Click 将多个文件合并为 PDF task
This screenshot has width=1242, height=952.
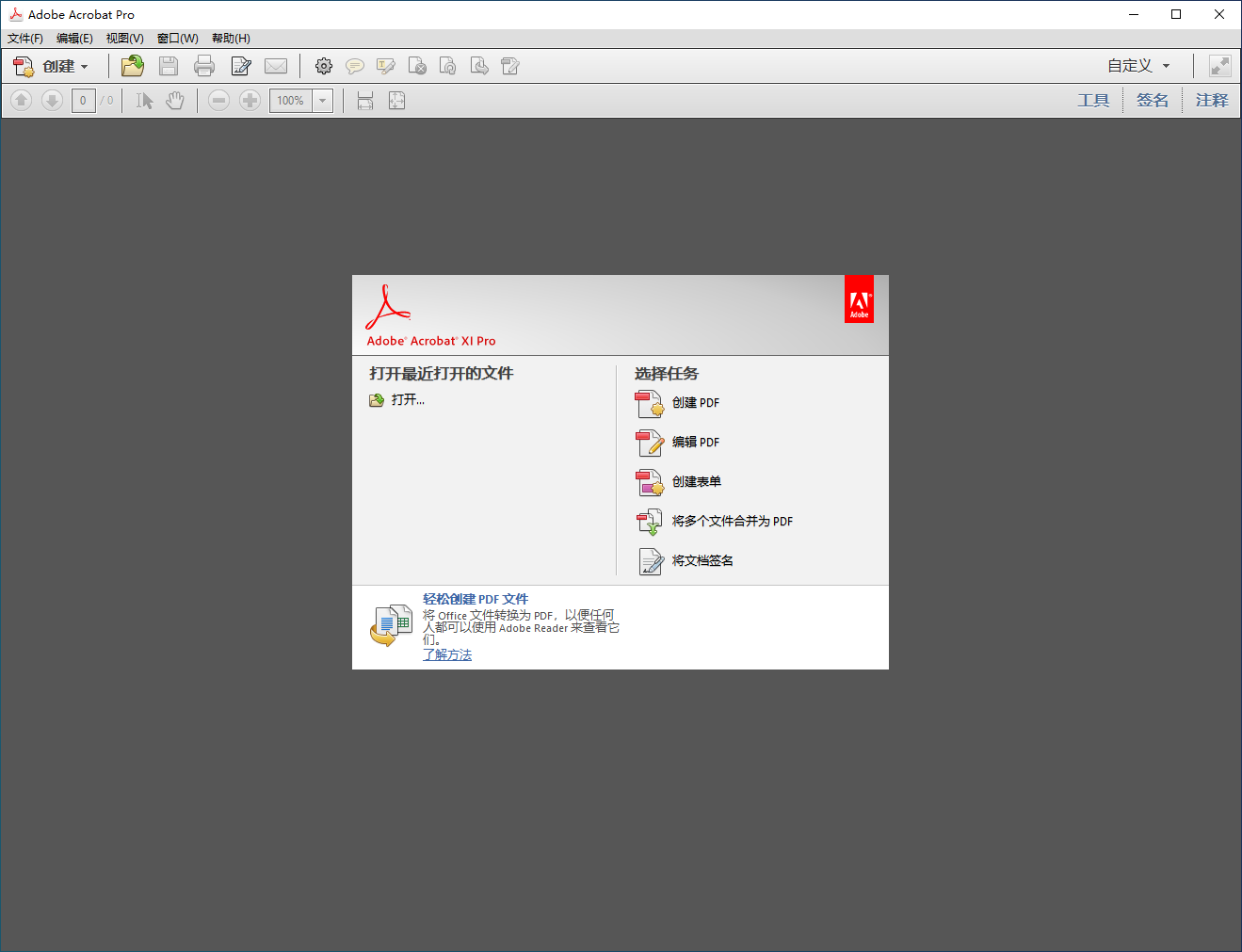tap(733, 522)
